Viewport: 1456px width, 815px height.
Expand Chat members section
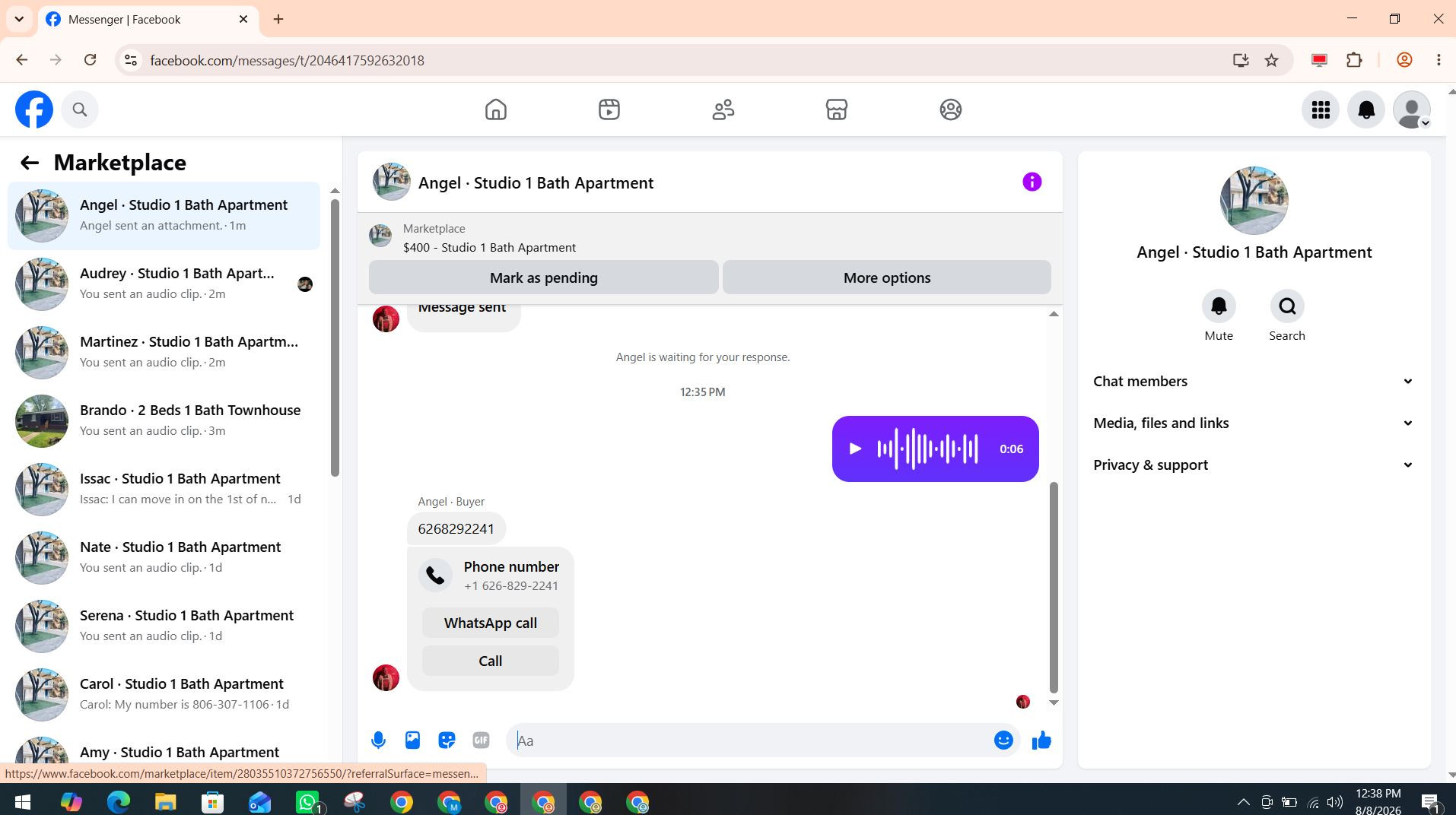tap(1254, 382)
